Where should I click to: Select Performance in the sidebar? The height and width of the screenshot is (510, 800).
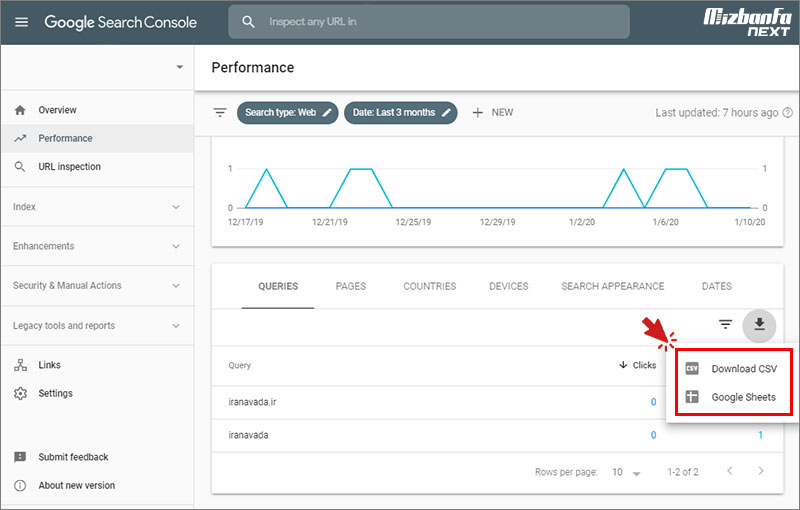[97, 138]
